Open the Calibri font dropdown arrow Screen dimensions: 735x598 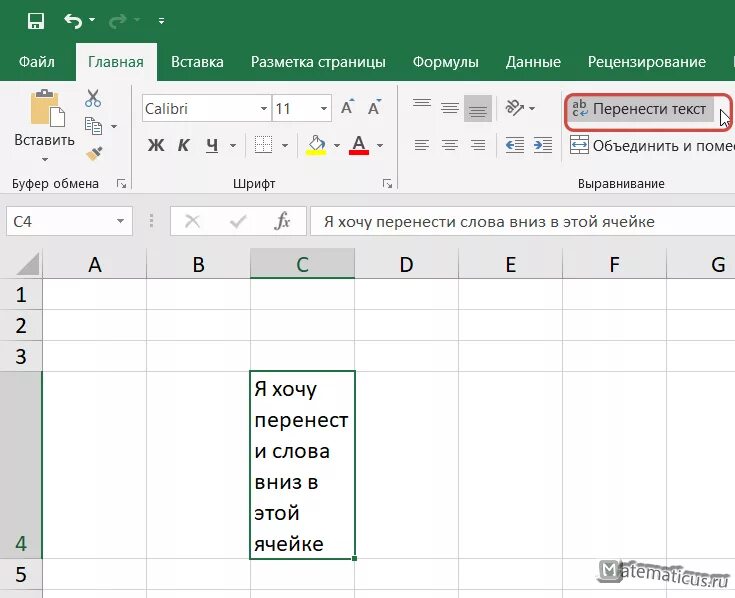coord(264,109)
